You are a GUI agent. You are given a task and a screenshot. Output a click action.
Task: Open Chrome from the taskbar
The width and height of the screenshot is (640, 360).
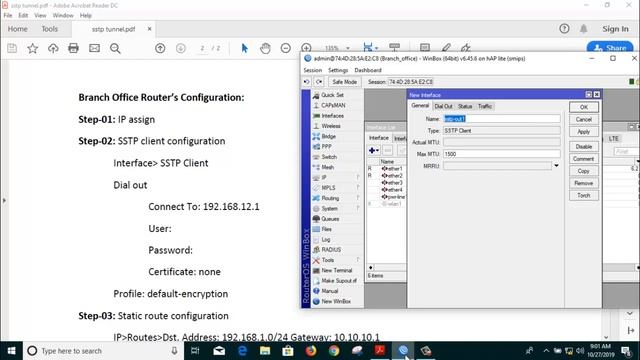click(x=334, y=351)
